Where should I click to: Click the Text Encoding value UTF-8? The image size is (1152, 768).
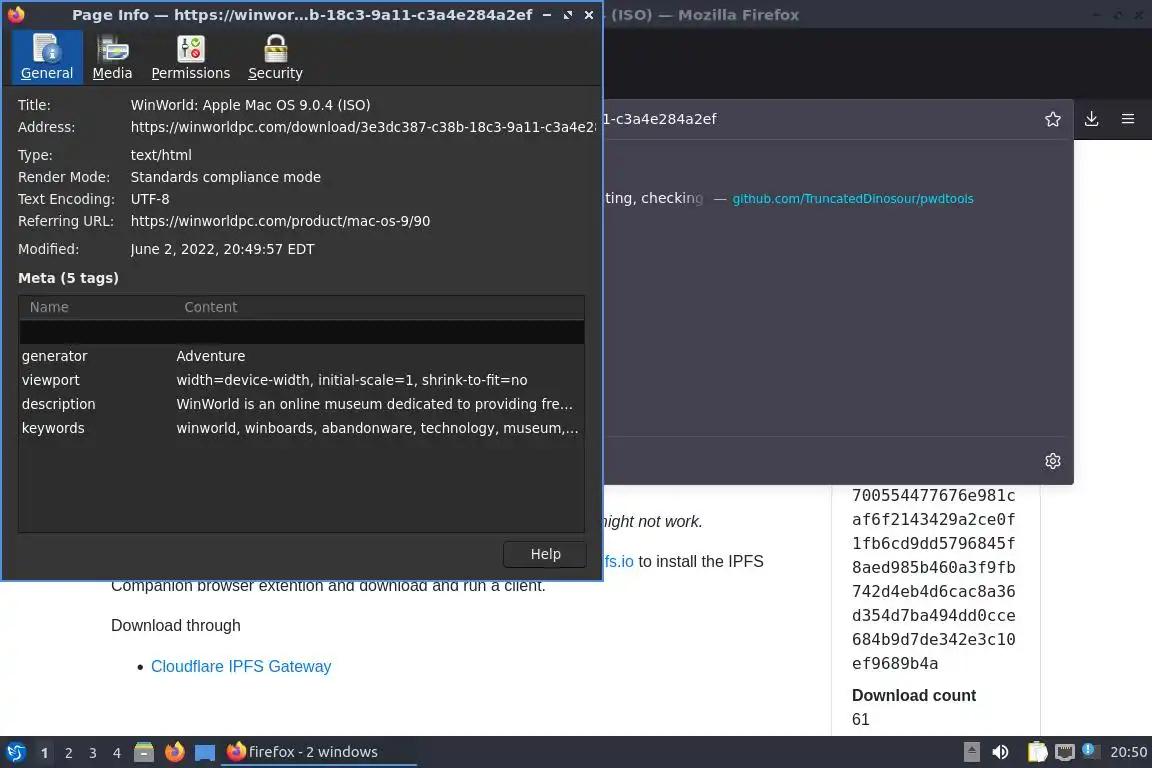pyautogui.click(x=150, y=199)
